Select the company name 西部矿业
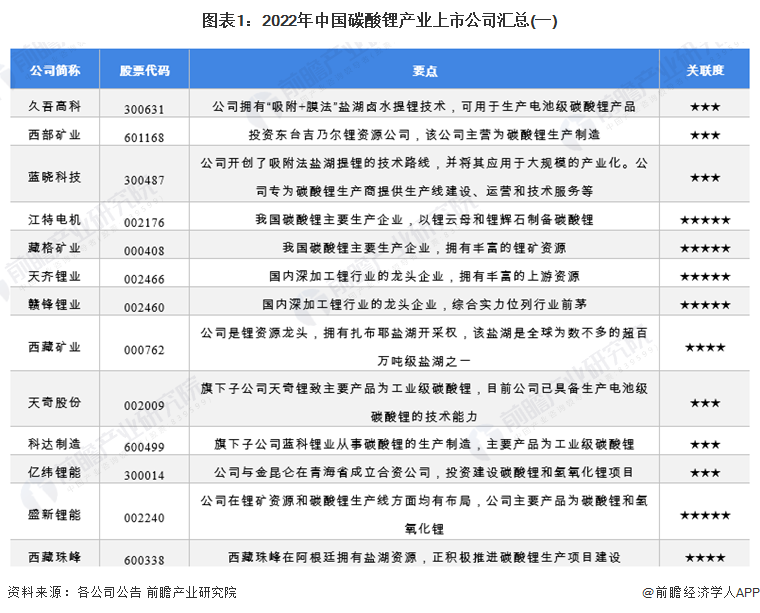 click(54, 134)
